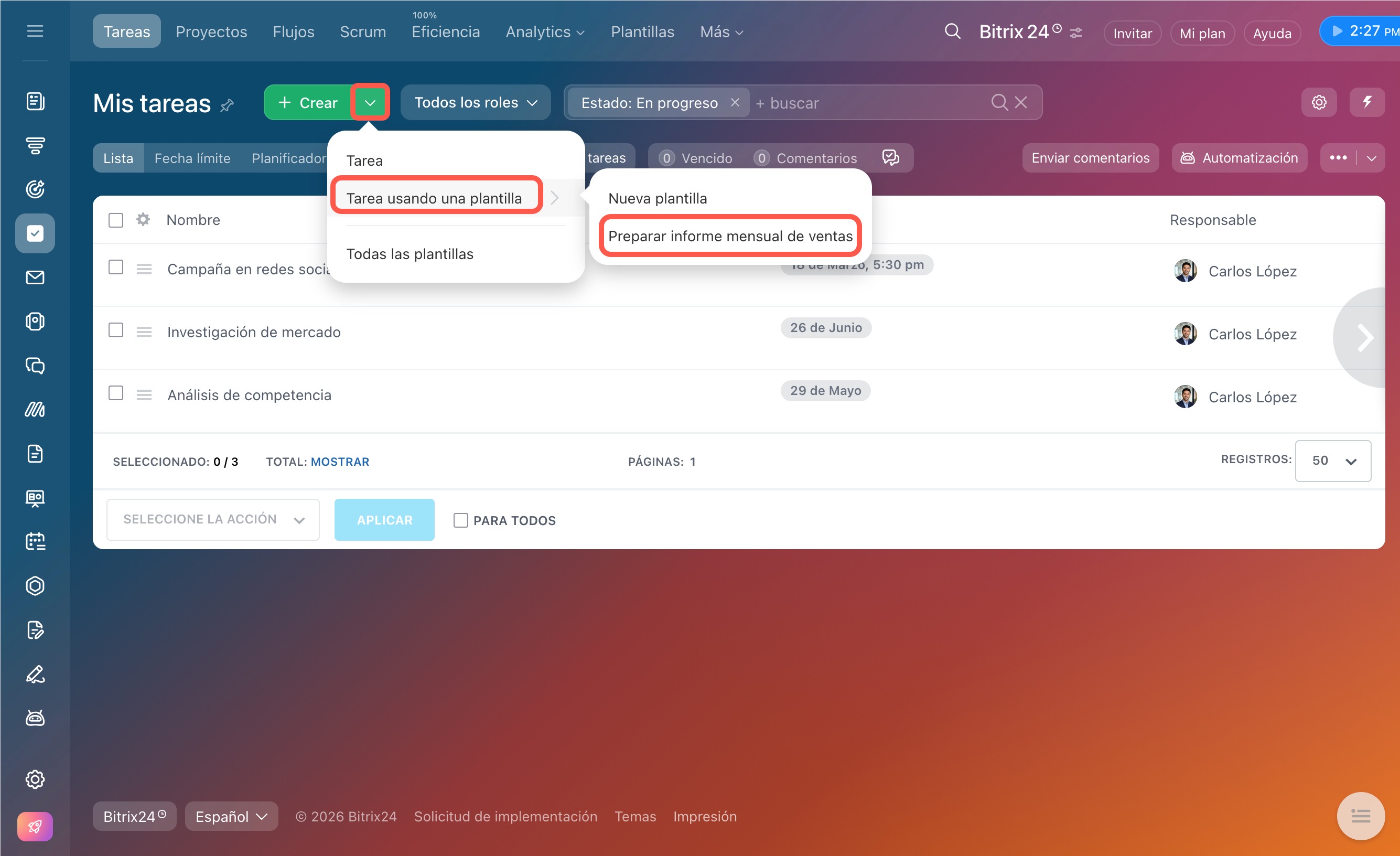
Task: Click the pin icon next to Mis tareas
Action: 227,105
